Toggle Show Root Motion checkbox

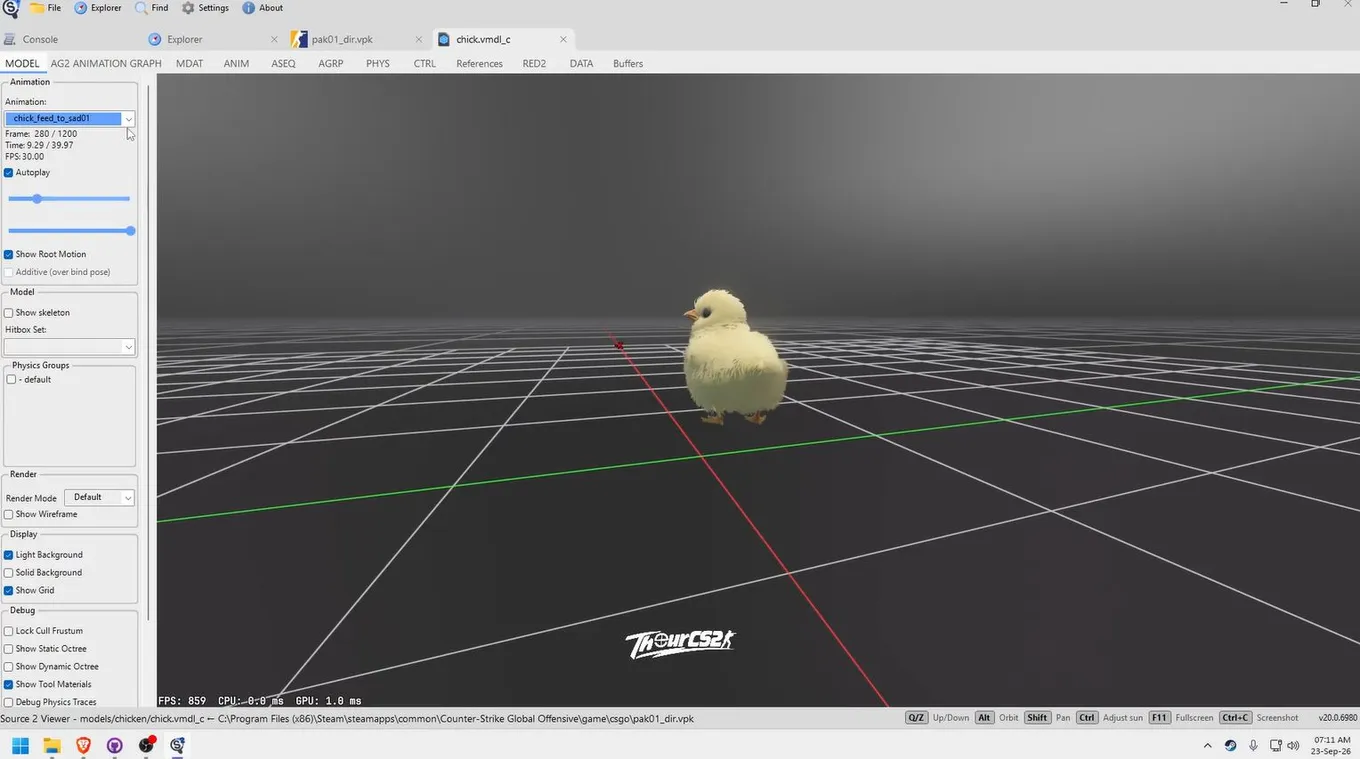pyautogui.click(x=9, y=254)
